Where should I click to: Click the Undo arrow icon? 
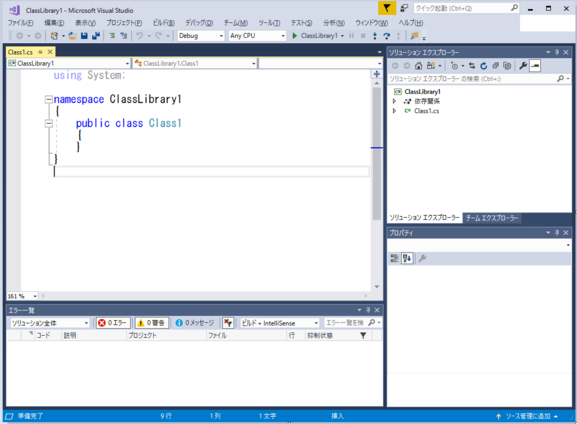coord(140,36)
